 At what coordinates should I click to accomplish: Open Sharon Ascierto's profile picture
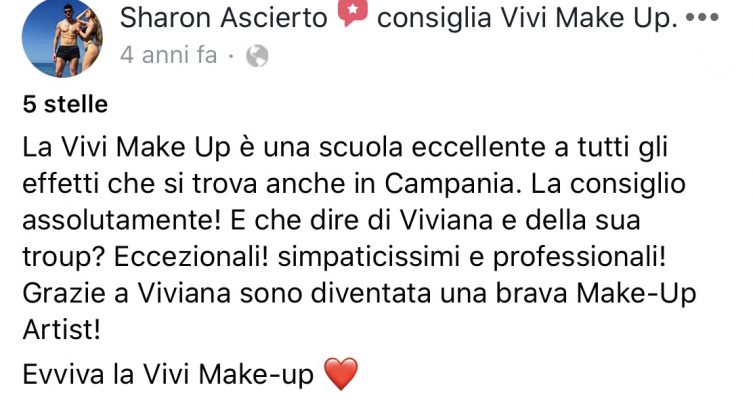pos(62,37)
